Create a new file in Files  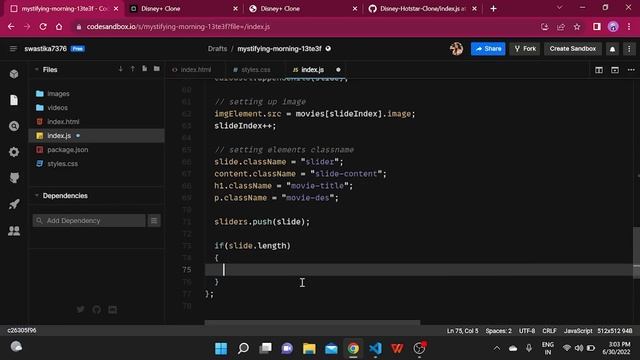pyautogui.click(x=144, y=69)
